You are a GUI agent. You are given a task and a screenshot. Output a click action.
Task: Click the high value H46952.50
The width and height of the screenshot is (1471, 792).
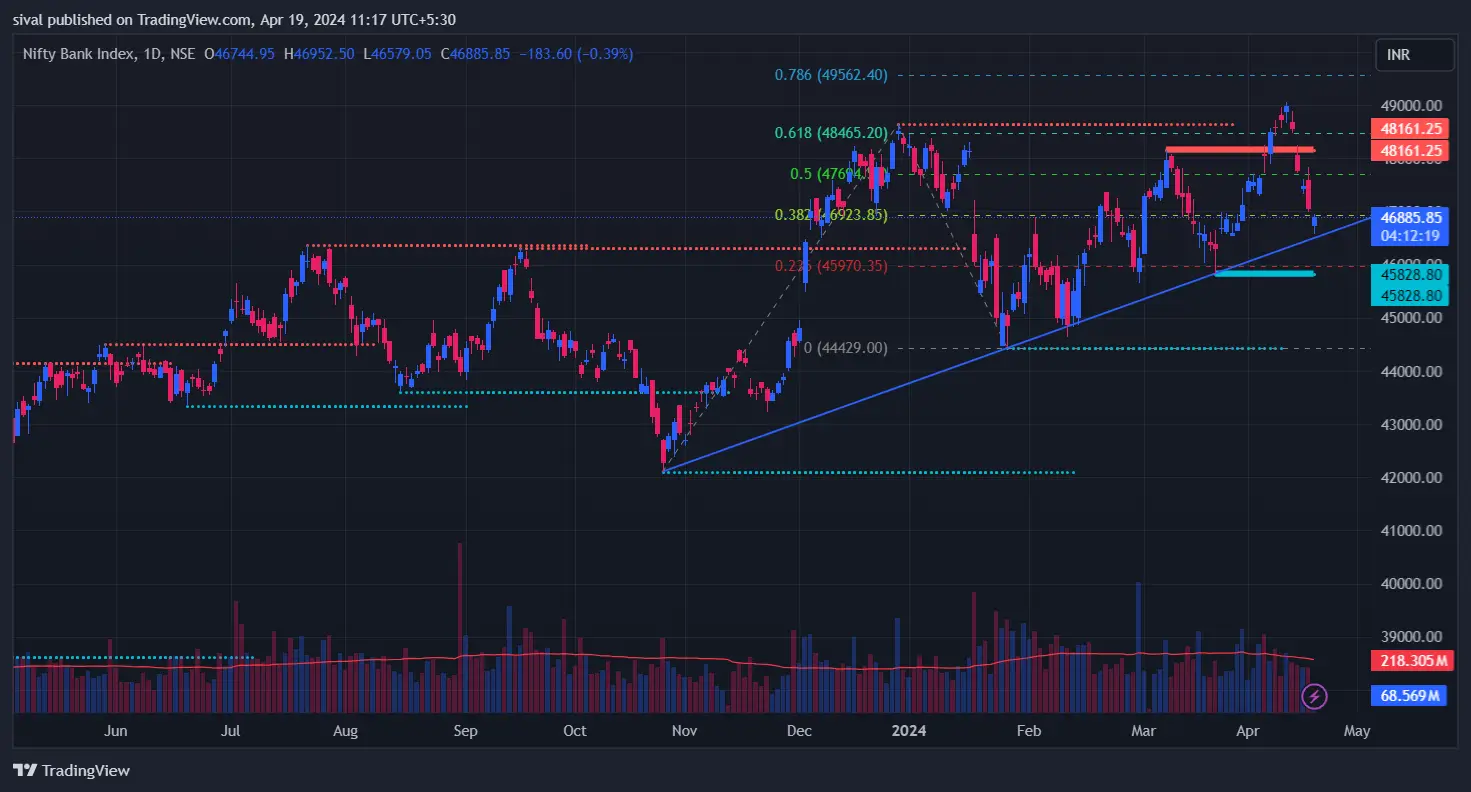click(318, 54)
